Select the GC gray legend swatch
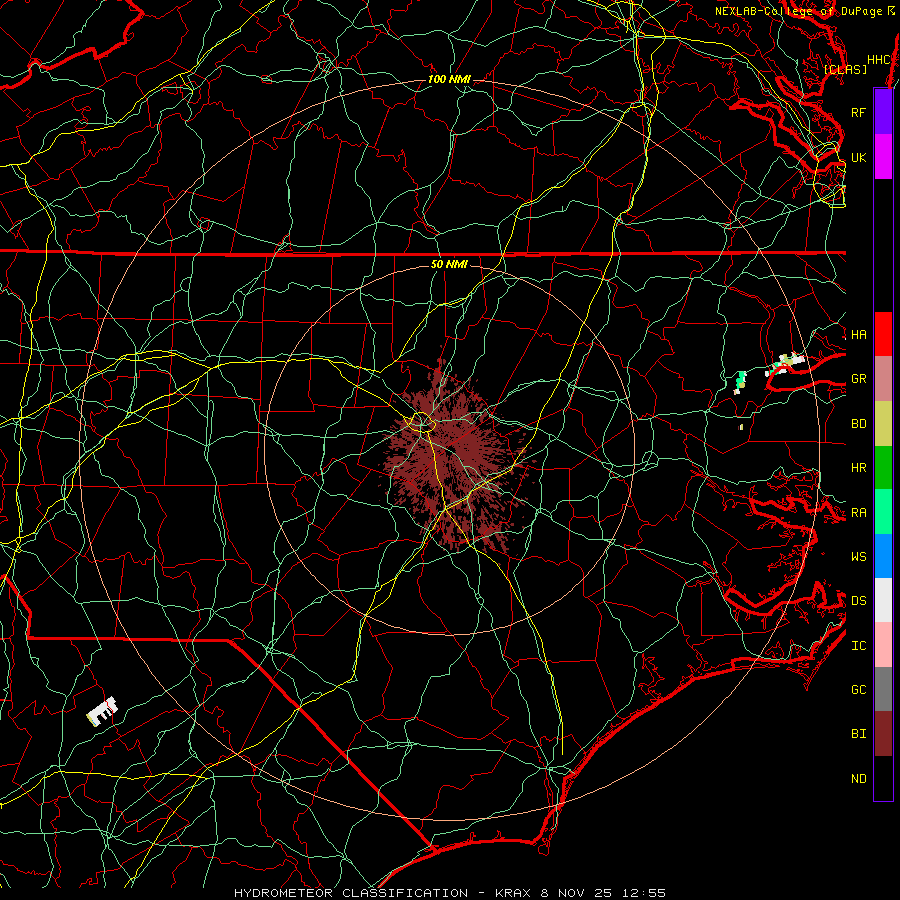Image resolution: width=900 pixels, height=900 pixels. pyautogui.click(x=883, y=689)
